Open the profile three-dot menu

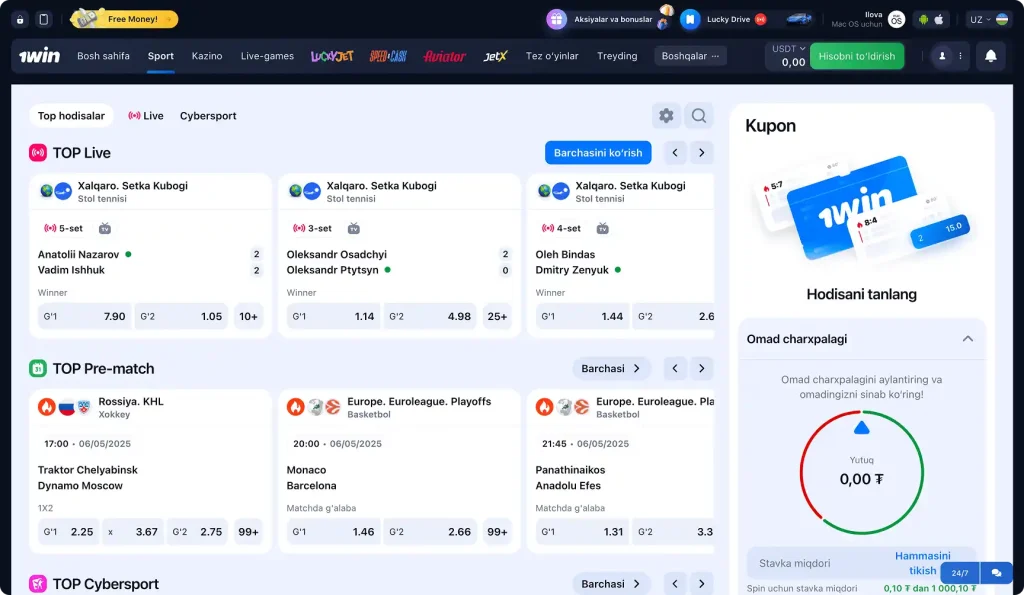[x=961, y=56]
